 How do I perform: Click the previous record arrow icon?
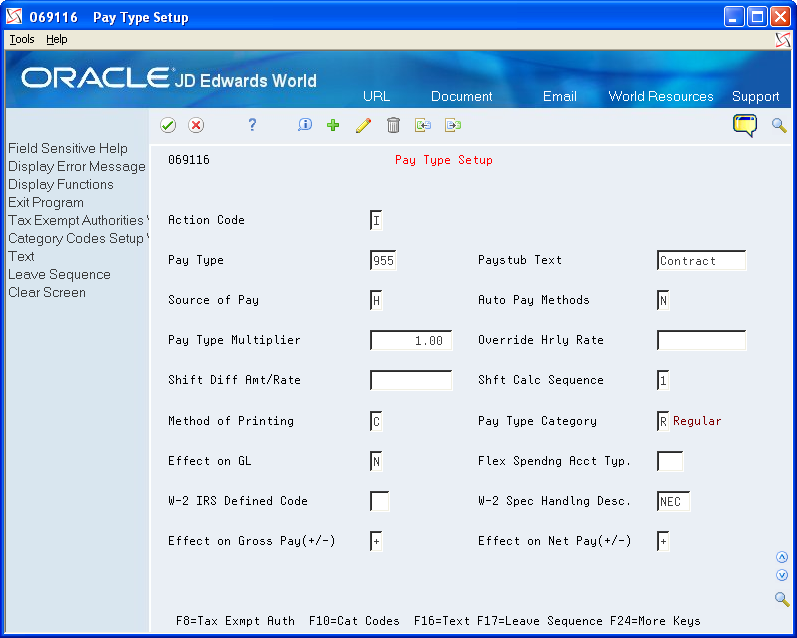423,125
